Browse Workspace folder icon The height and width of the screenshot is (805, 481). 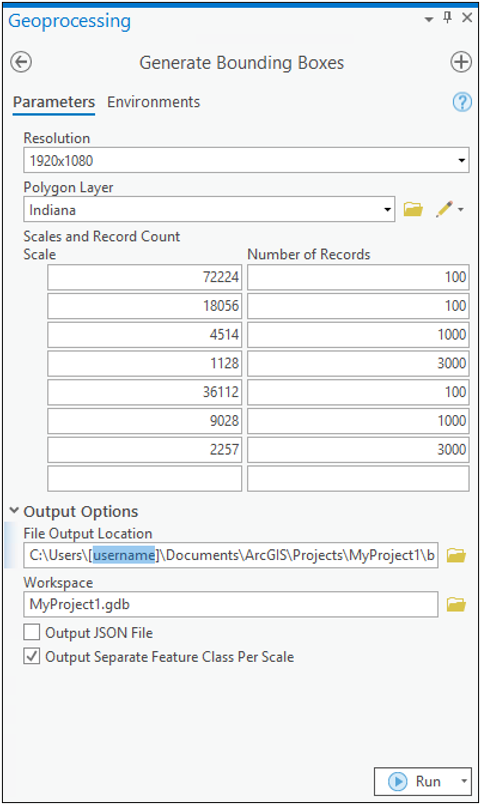pos(456,605)
